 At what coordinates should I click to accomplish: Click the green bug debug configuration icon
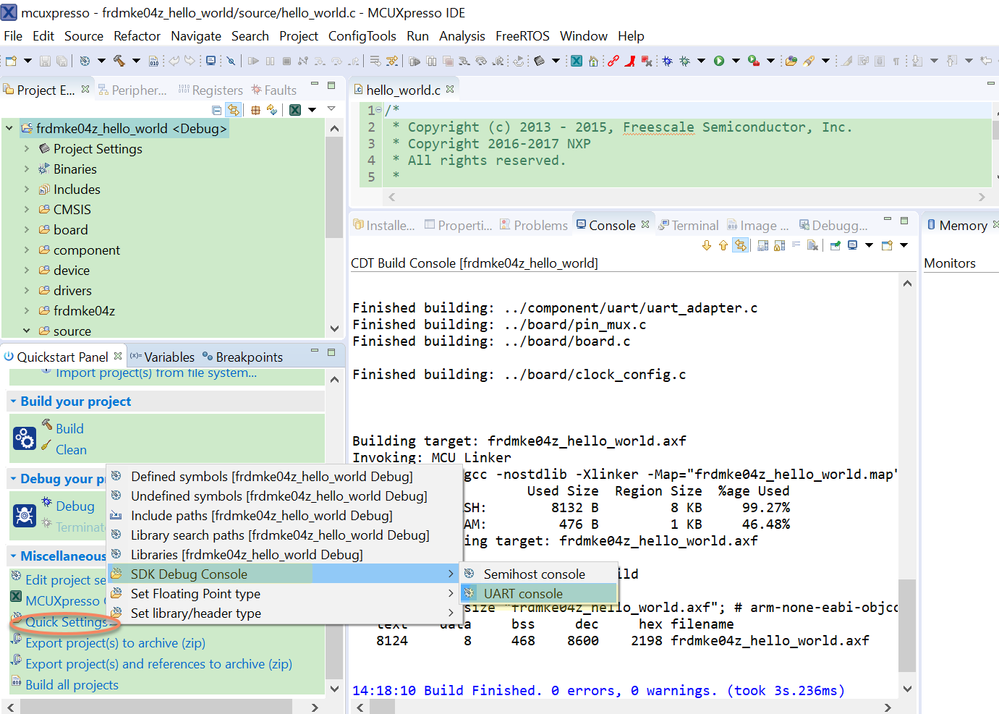(684, 61)
